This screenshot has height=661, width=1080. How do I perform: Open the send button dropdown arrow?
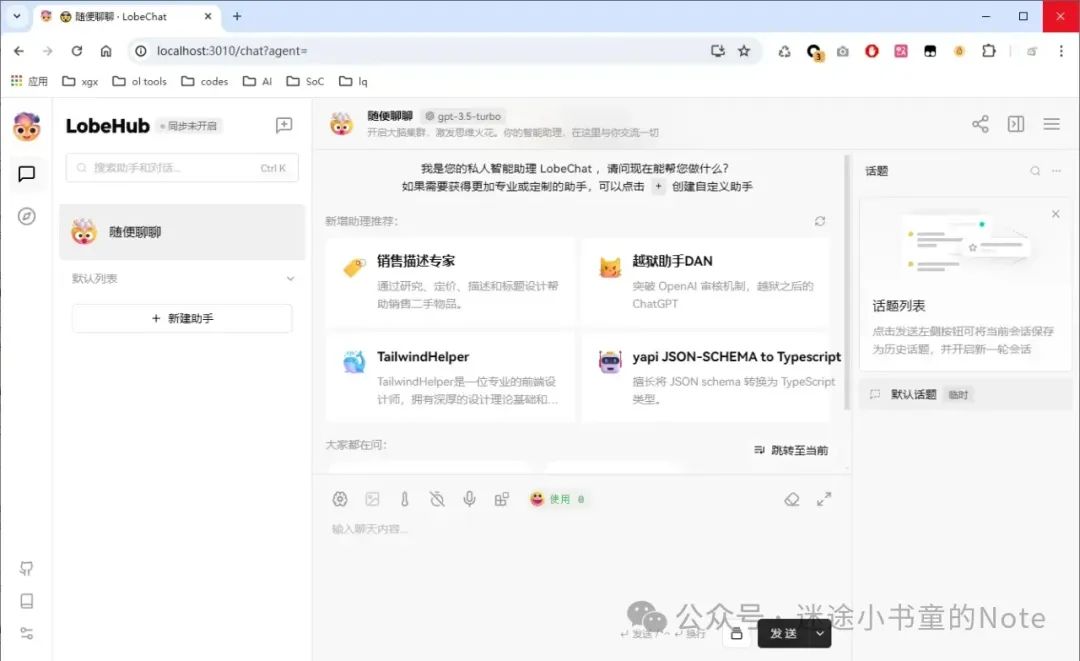[x=820, y=633]
